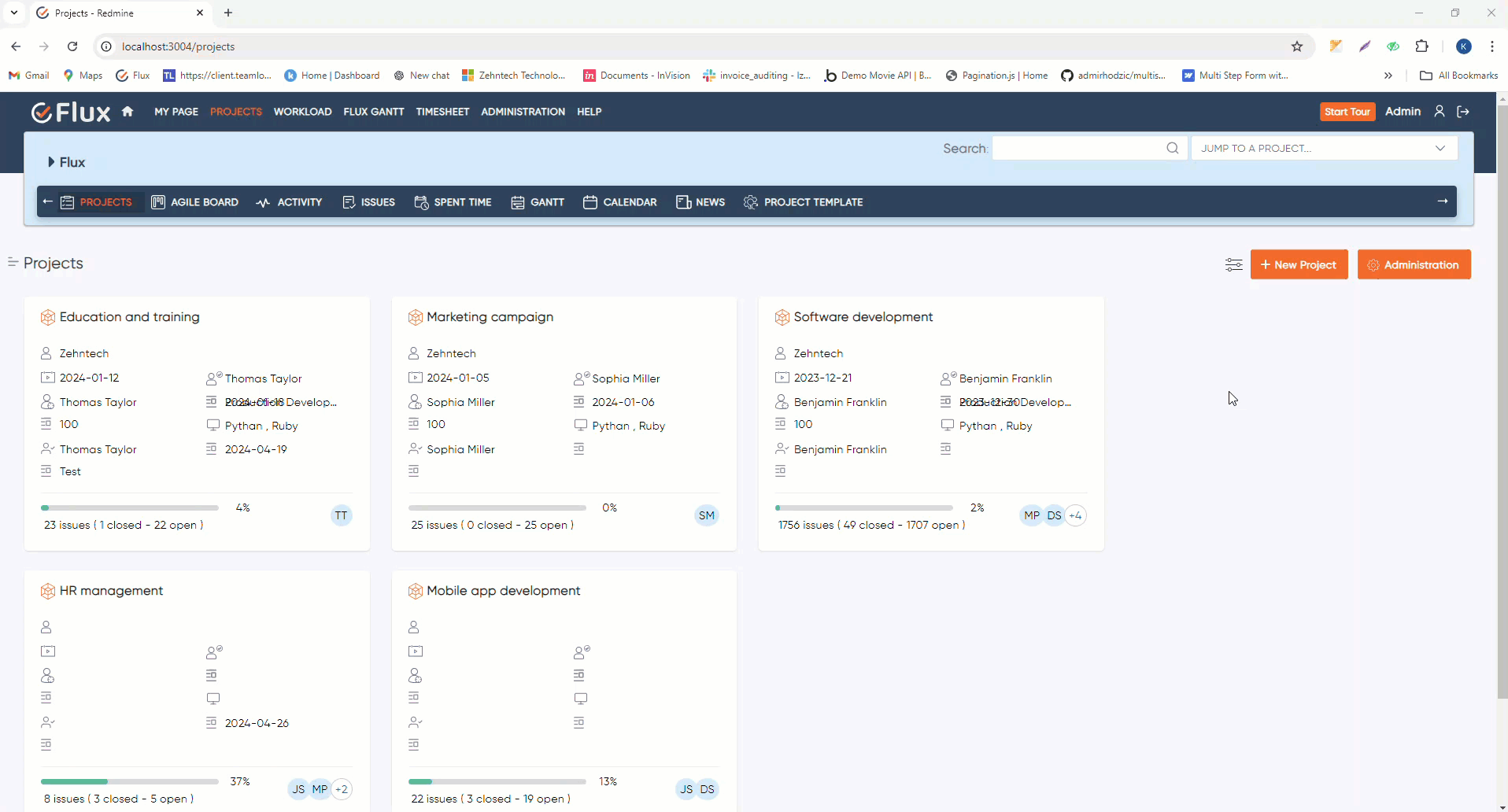Bookmark this page with the star icon
Viewport: 1508px width, 812px height.
tap(1297, 46)
